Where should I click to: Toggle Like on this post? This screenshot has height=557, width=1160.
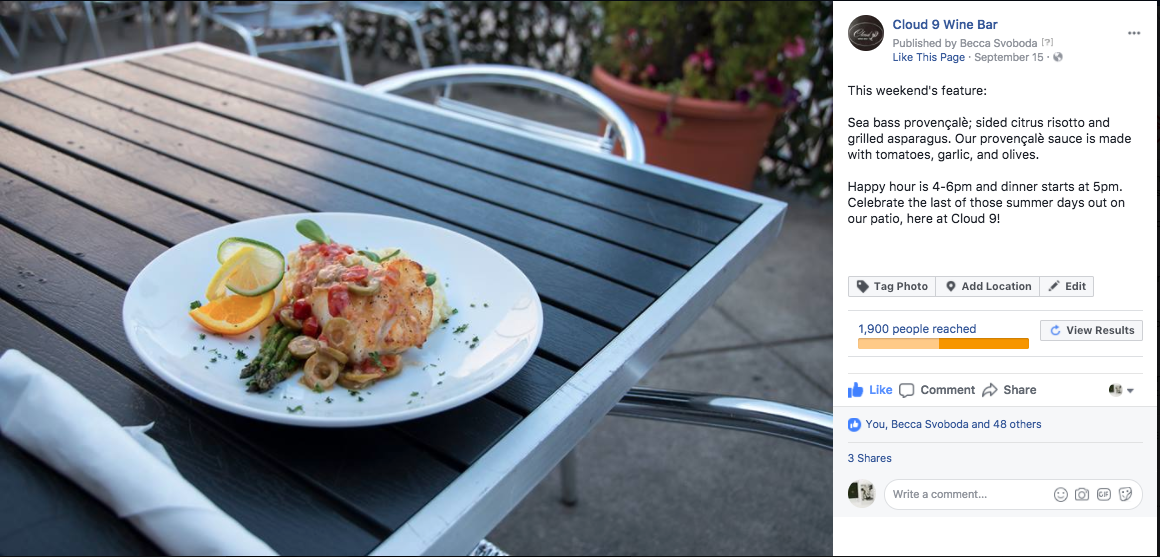(870, 390)
